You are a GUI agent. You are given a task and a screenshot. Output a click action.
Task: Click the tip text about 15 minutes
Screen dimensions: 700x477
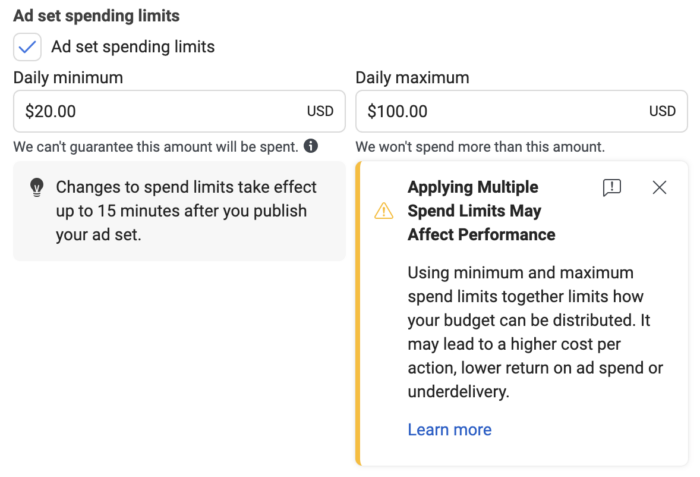pos(186,211)
